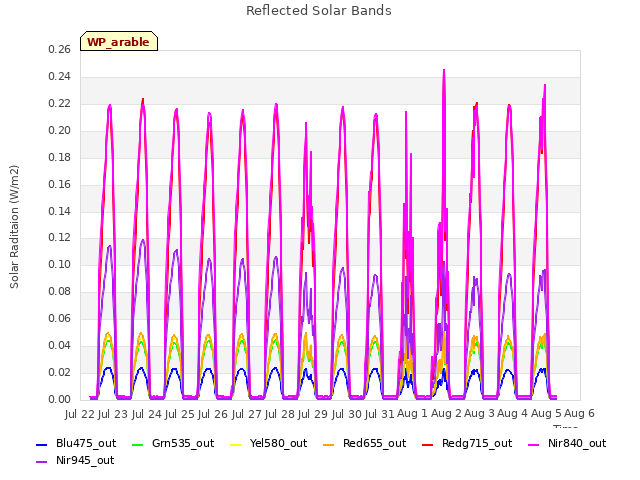
Task: Click the Jul 29 x-axis date label
Action: click(313, 414)
